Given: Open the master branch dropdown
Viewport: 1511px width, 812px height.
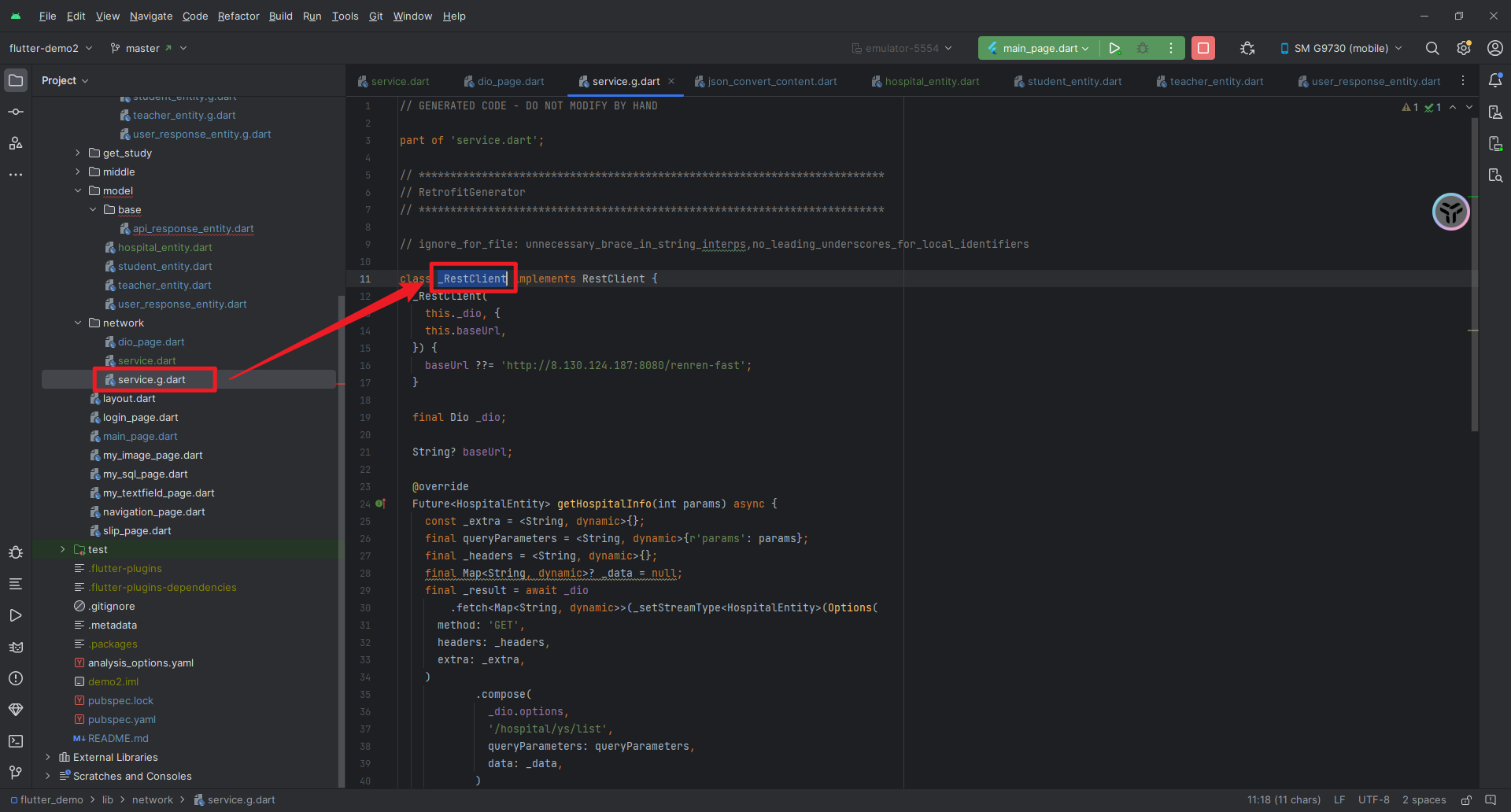Looking at the screenshot, I should click(149, 48).
